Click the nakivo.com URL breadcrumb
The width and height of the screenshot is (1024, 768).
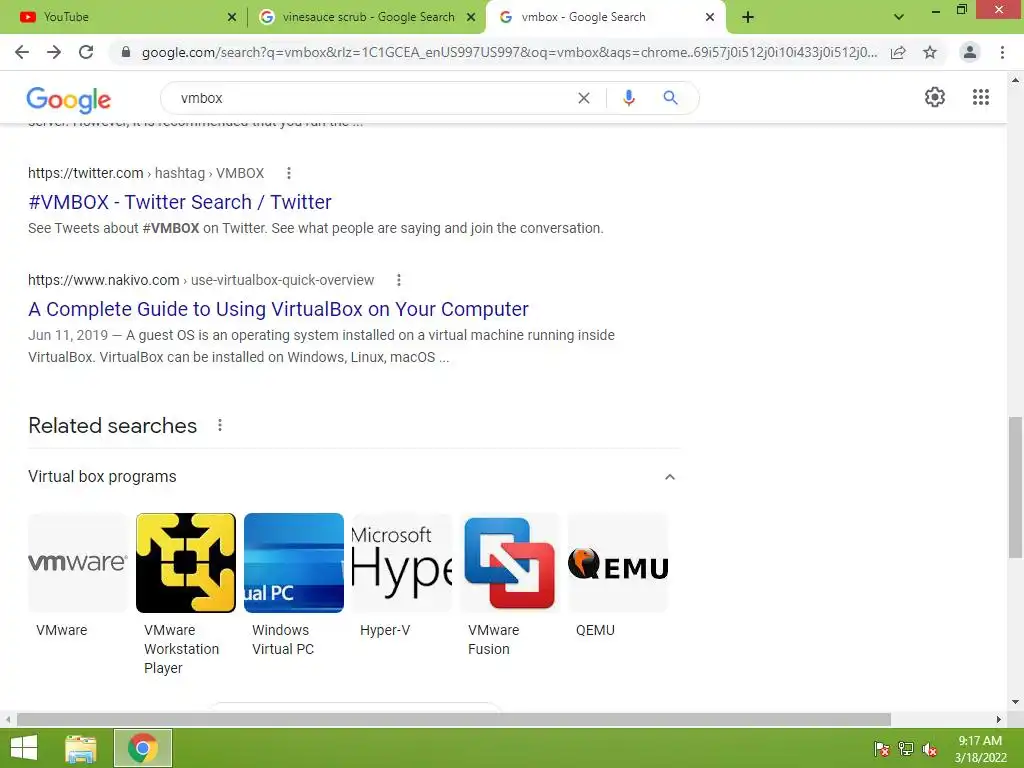pos(201,280)
